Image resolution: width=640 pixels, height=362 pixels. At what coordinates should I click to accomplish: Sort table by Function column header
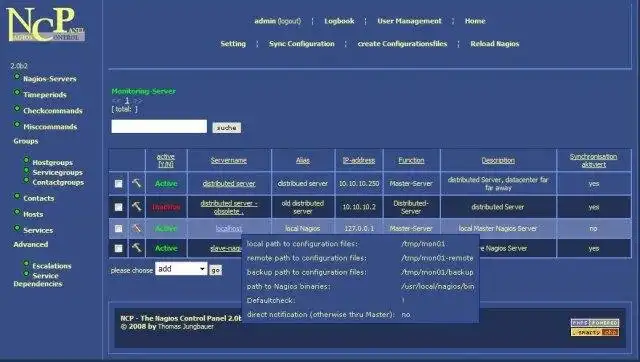click(x=411, y=160)
